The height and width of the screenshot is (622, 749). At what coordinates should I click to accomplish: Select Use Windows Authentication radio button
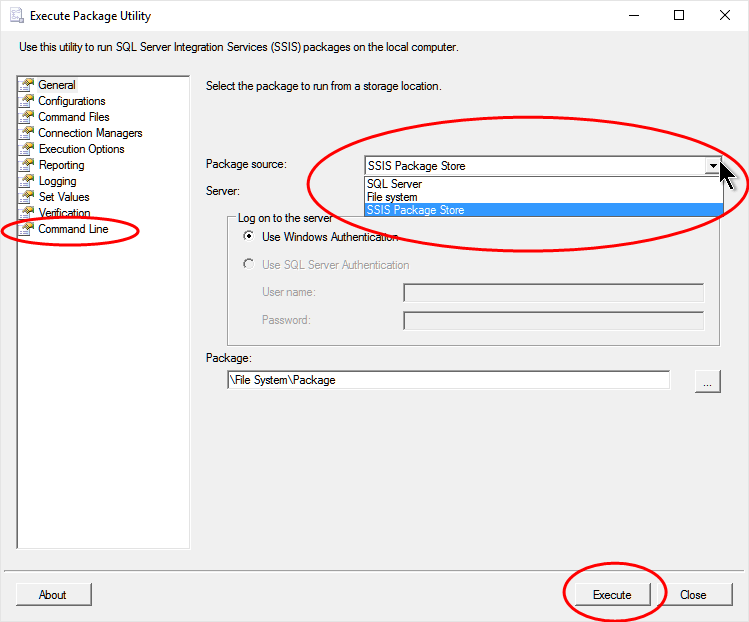[248, 236]
